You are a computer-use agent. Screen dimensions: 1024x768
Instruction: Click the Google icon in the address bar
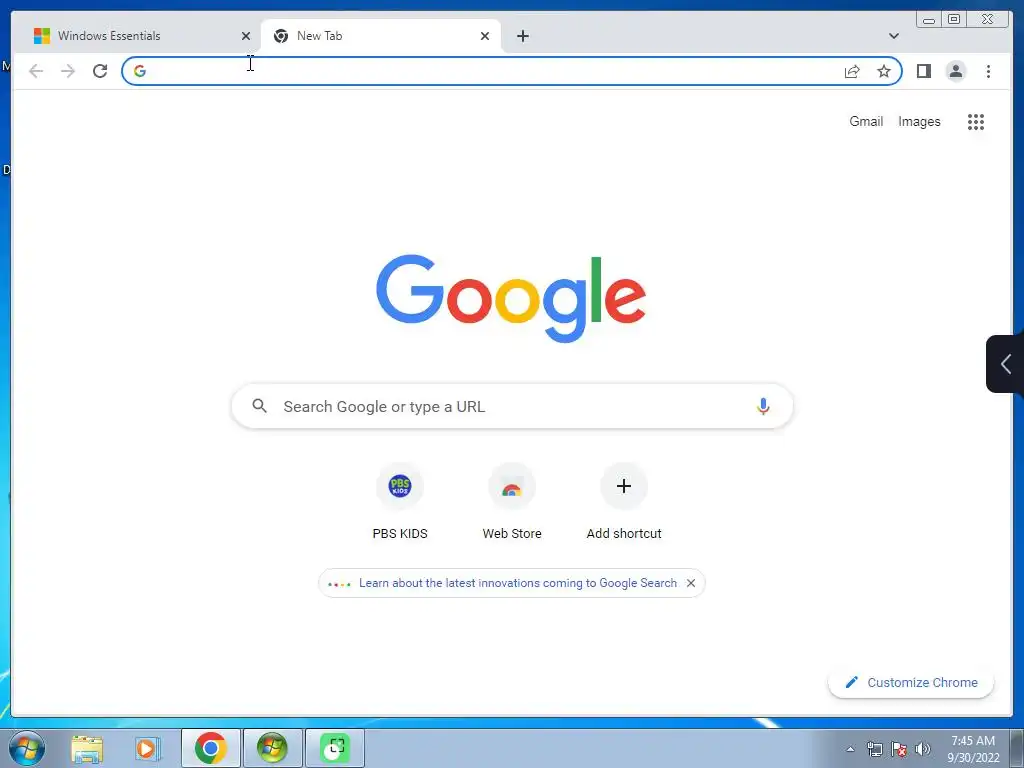(x=140, y=71)
